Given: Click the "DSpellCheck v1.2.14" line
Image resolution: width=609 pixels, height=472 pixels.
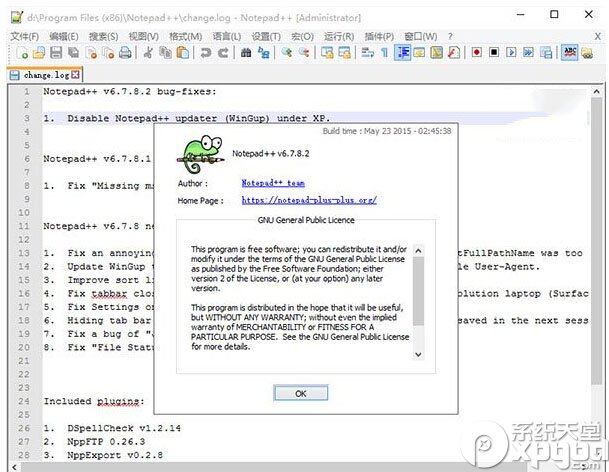Looking at the screenshot, I should point(124,428).
